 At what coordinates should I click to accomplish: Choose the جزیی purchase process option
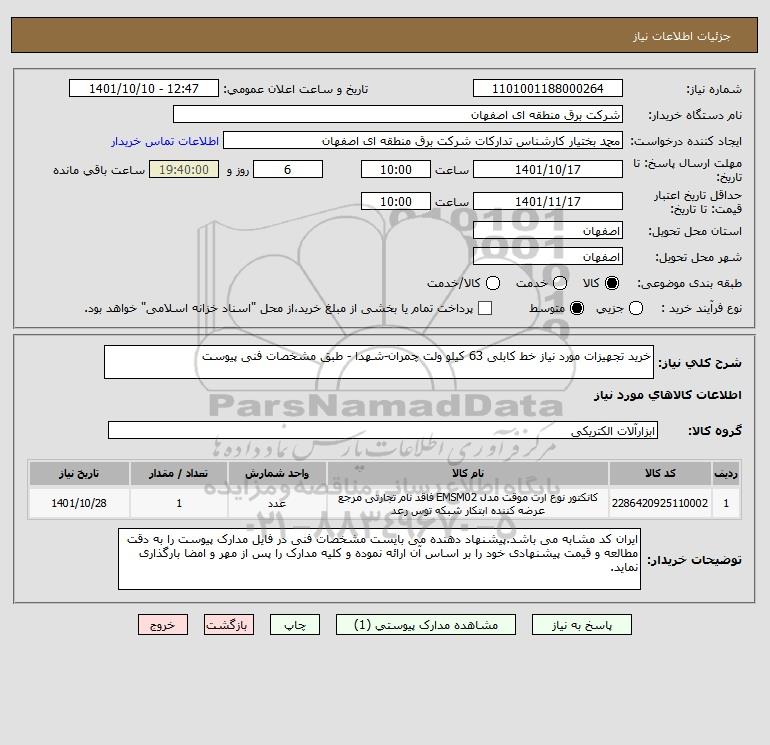click(x=636, y=308)
